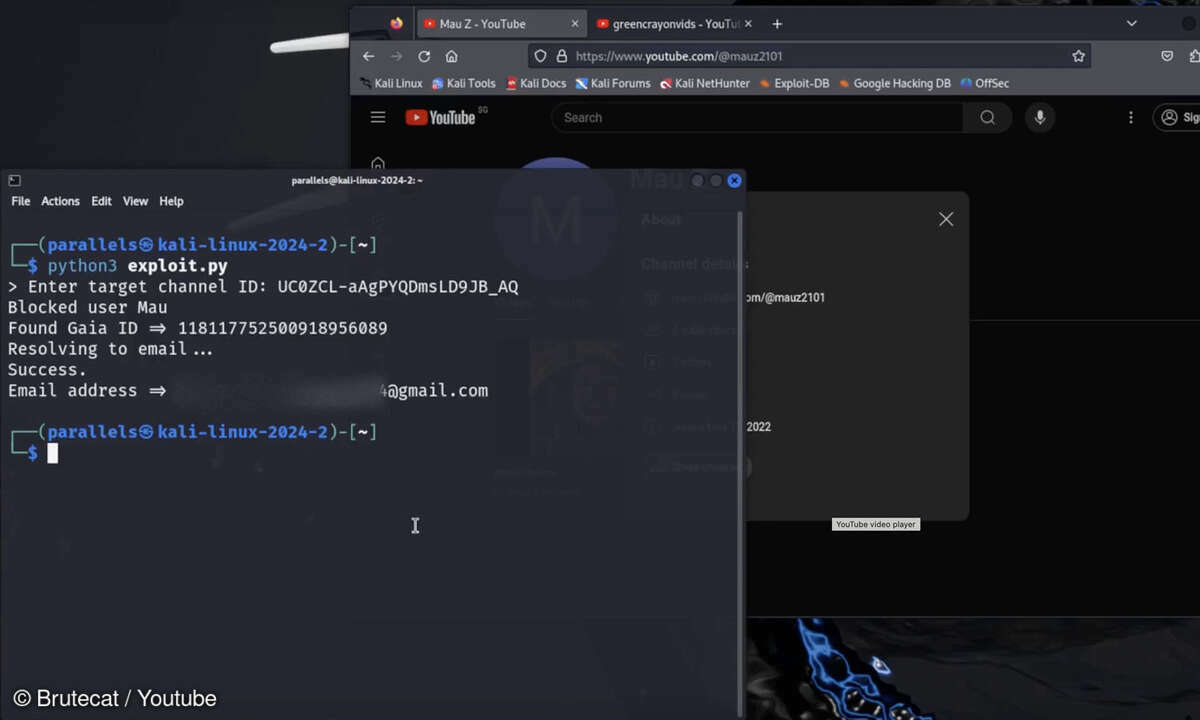Viewport: 1200px width, 720px height.
Task: Click the 'Success.' output line
Action: (x=47, y=370)
